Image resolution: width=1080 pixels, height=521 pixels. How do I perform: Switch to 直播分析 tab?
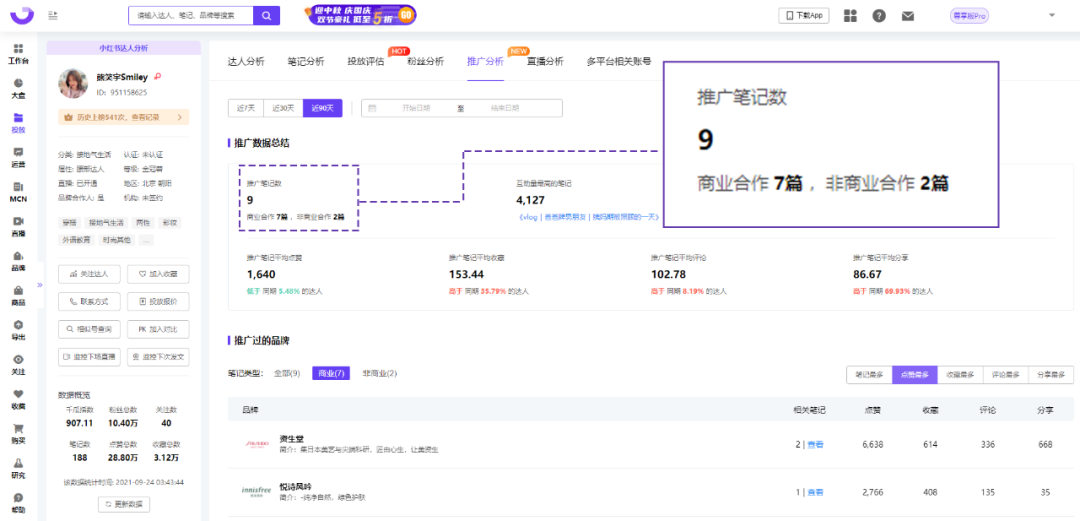pyautogui.click(x=545, y=61)
